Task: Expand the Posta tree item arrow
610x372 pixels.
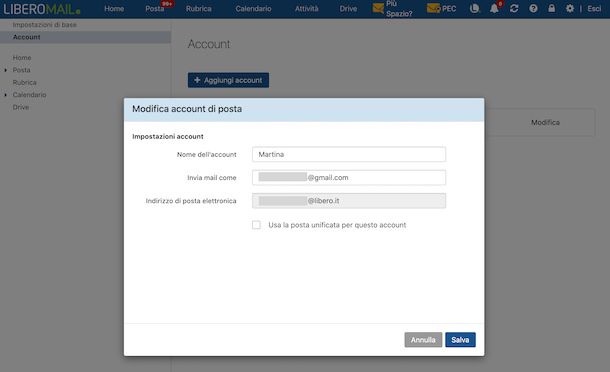Action: tap(5, 70)
